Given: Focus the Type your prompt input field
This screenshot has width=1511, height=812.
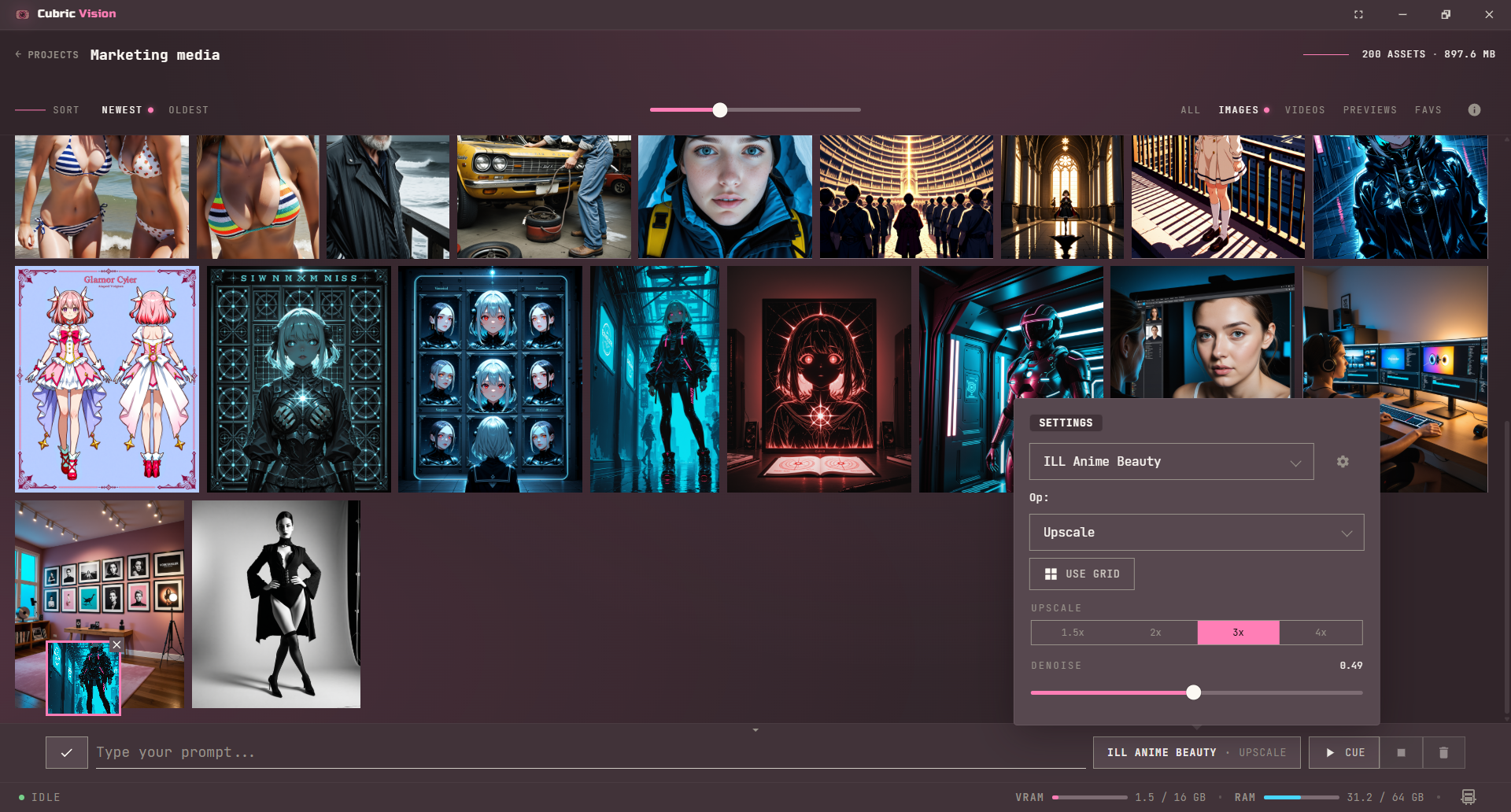Looking at the screenshot, I should [590, 753].
